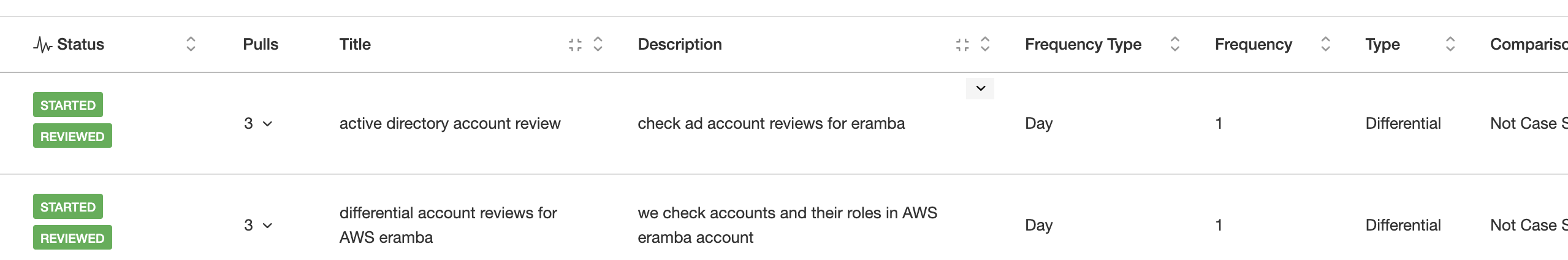This screenshot has height=260, width=1568.
Task: Sort table by Status column arrows
Action: [191, 44]
